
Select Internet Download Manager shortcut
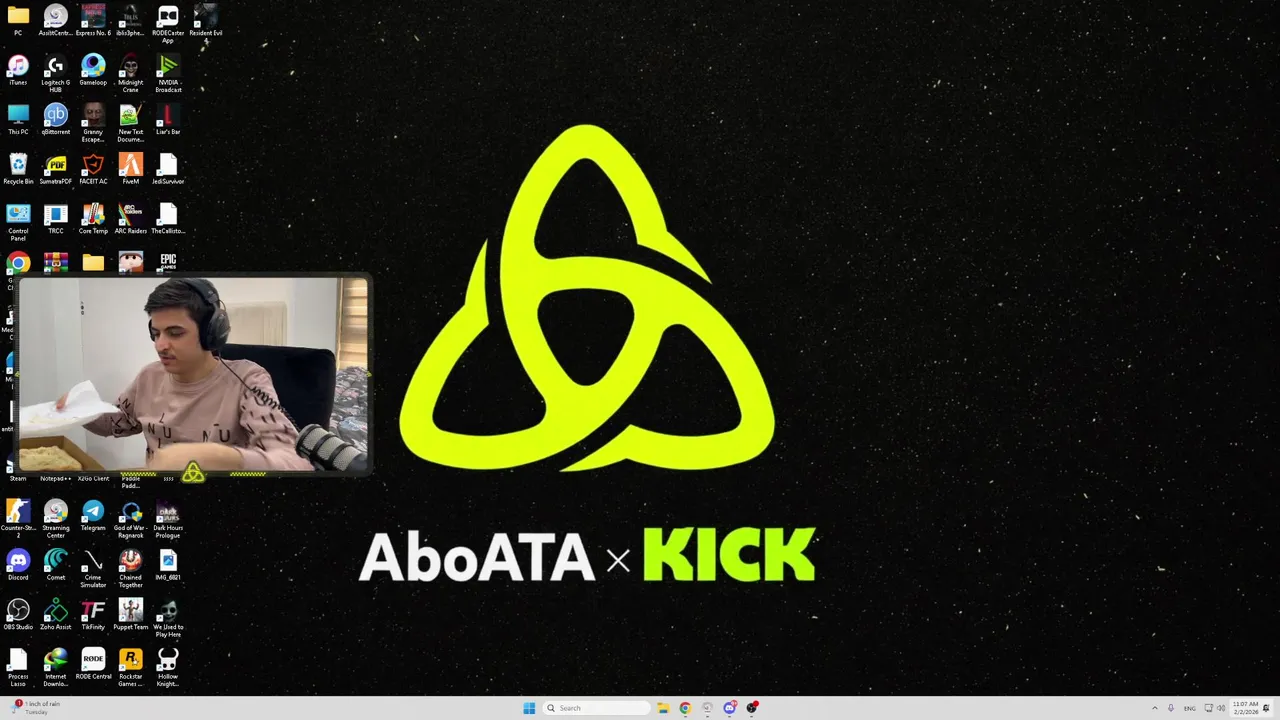[x=56, y=668]
